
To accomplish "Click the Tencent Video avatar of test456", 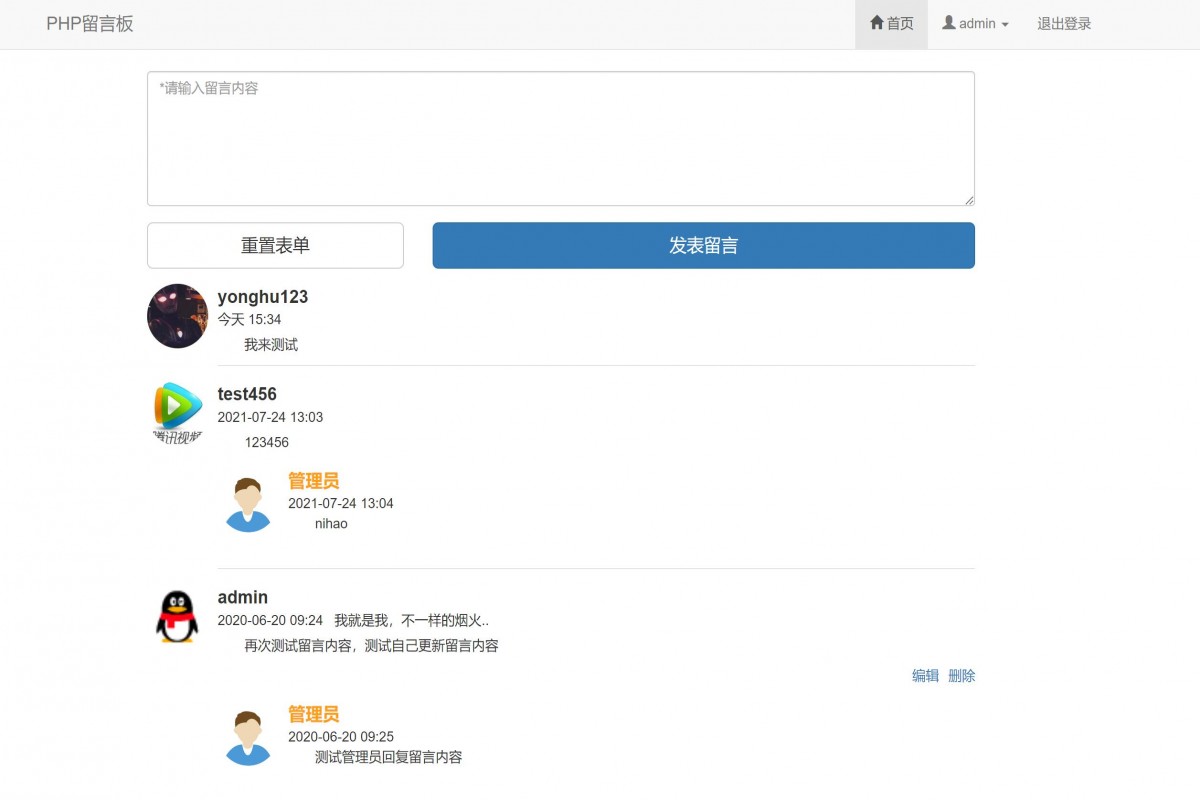I will point(177,410).
